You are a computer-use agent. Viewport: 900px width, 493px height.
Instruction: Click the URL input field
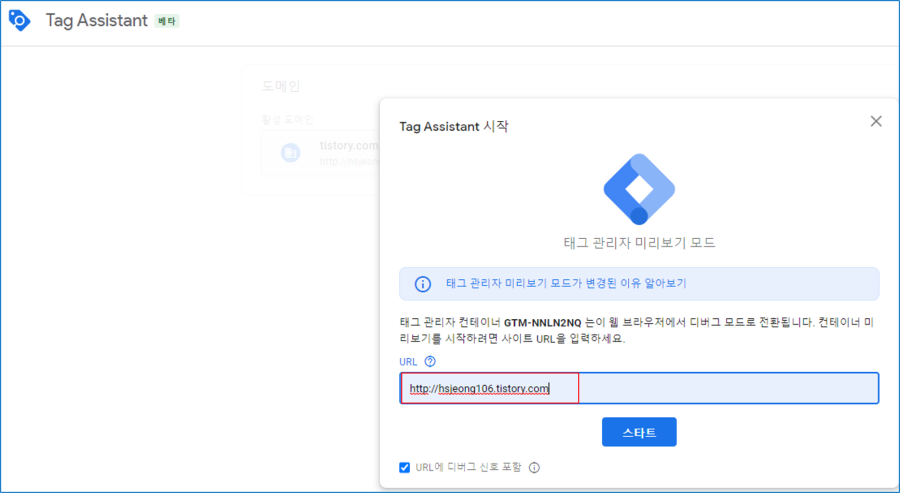[639, 389]
